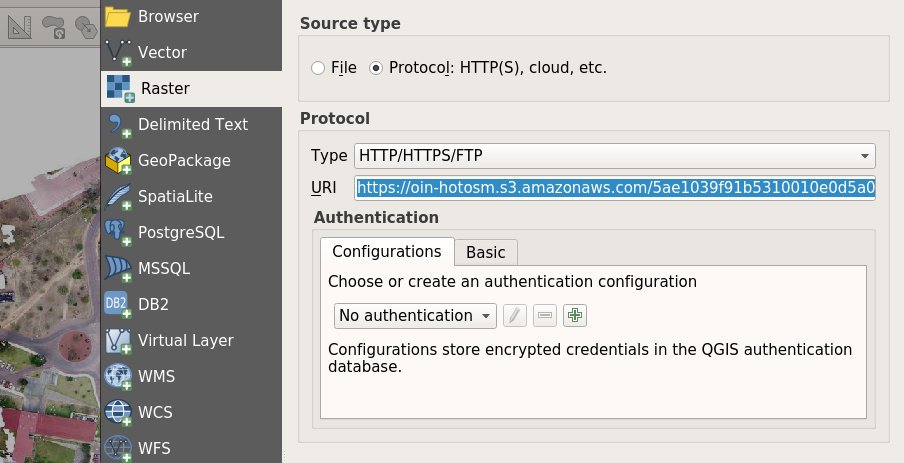Expand the protocol Type HTTP/HTTPS/FTP dropdown
This screenshot has width=904, height=463.
tap(615, 156)
